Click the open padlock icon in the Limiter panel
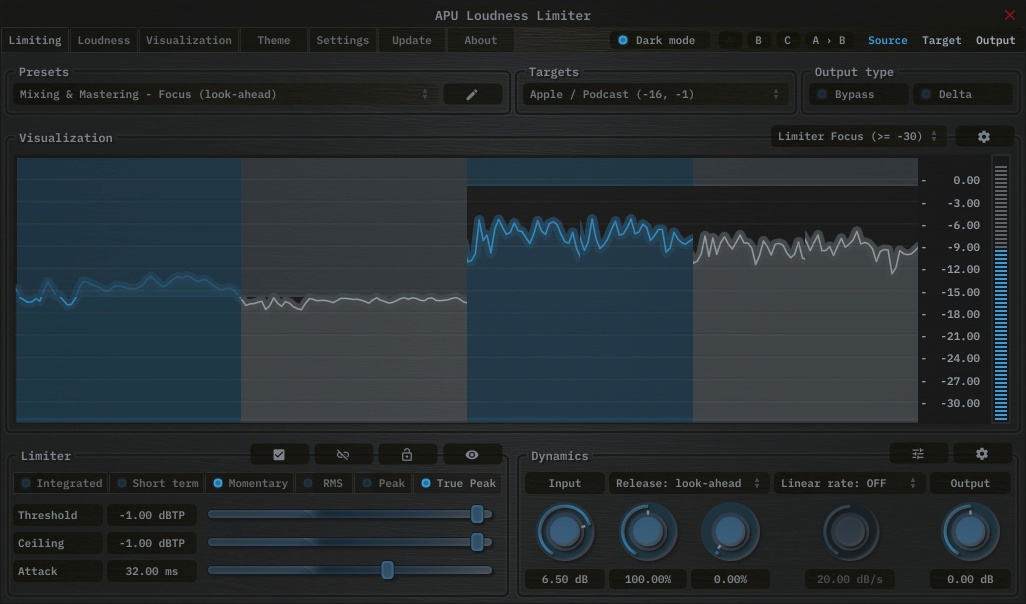 pos(407,453)
